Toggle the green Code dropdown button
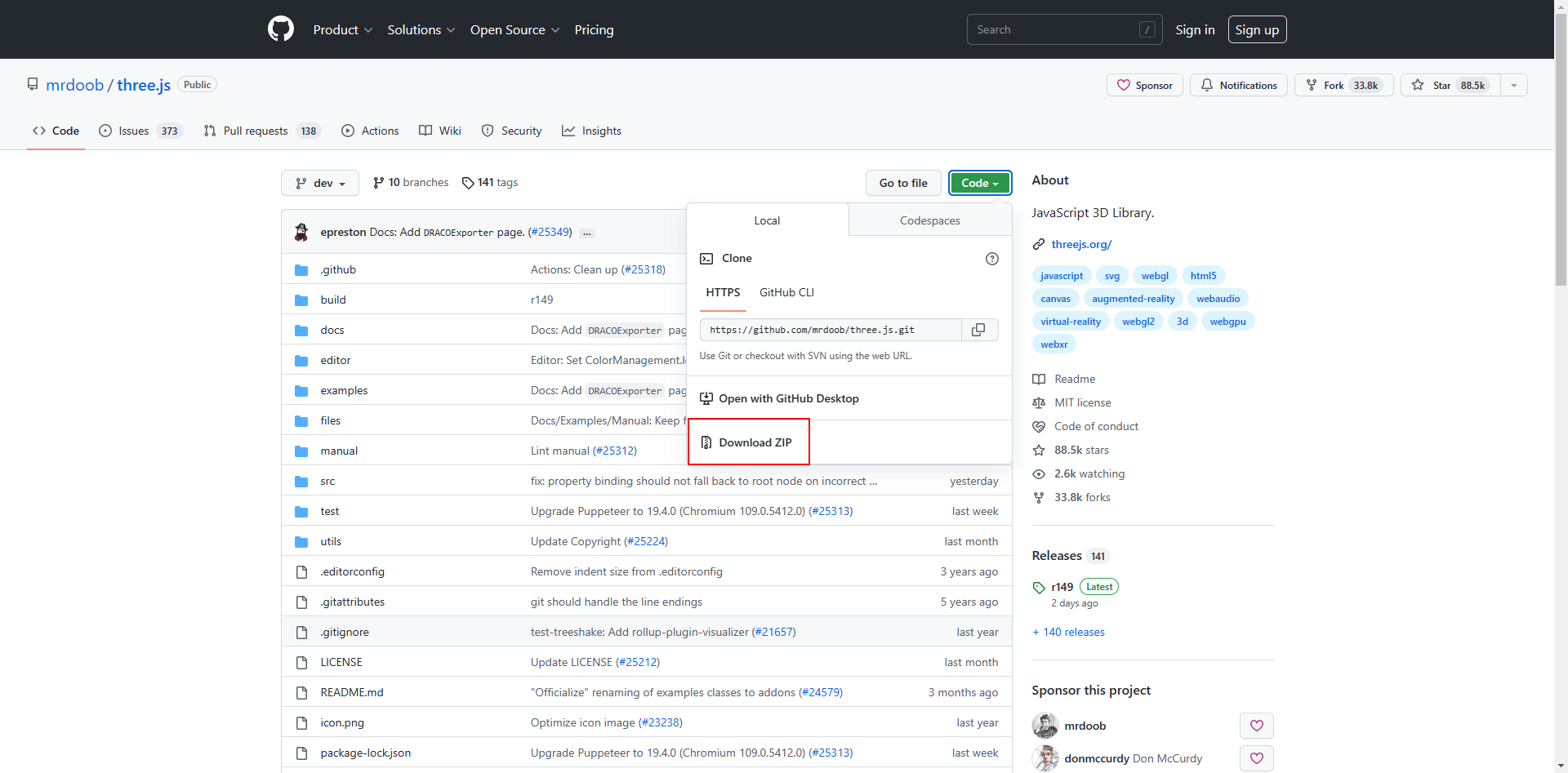The height and width of the screenshot is (773, 1568). [x=980, y=183]
